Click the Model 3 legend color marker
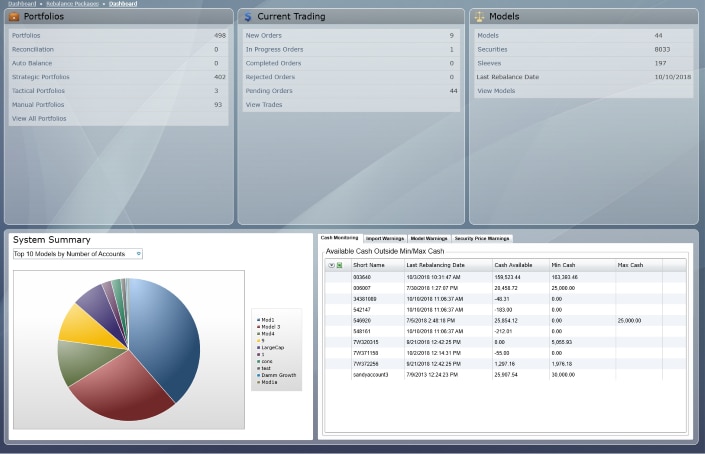Image resolution: width=705 pixels, height=454 pixels. tap(259, 327)
